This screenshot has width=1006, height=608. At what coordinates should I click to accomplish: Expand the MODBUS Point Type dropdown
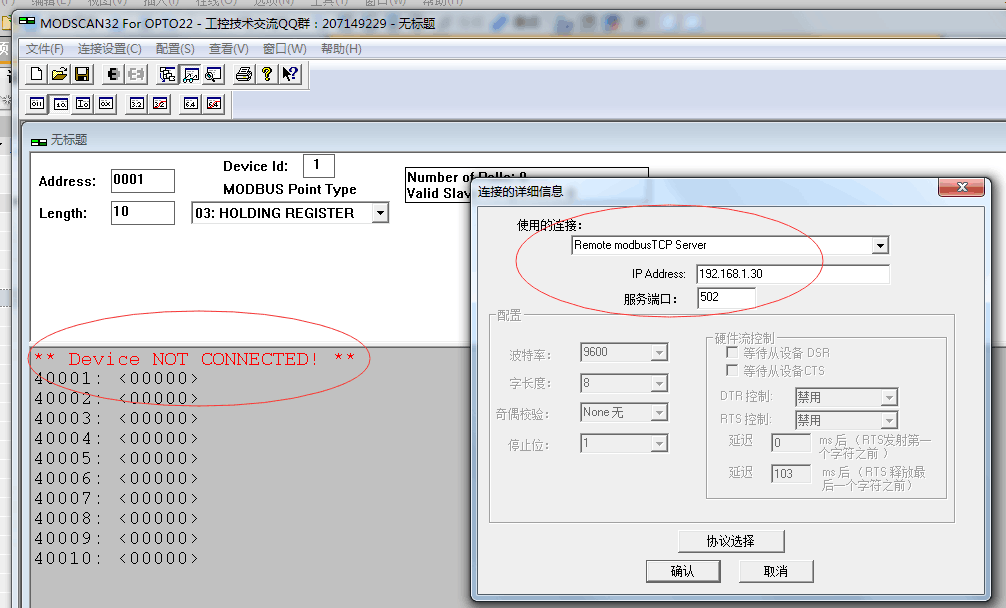[x=380, y=213]
